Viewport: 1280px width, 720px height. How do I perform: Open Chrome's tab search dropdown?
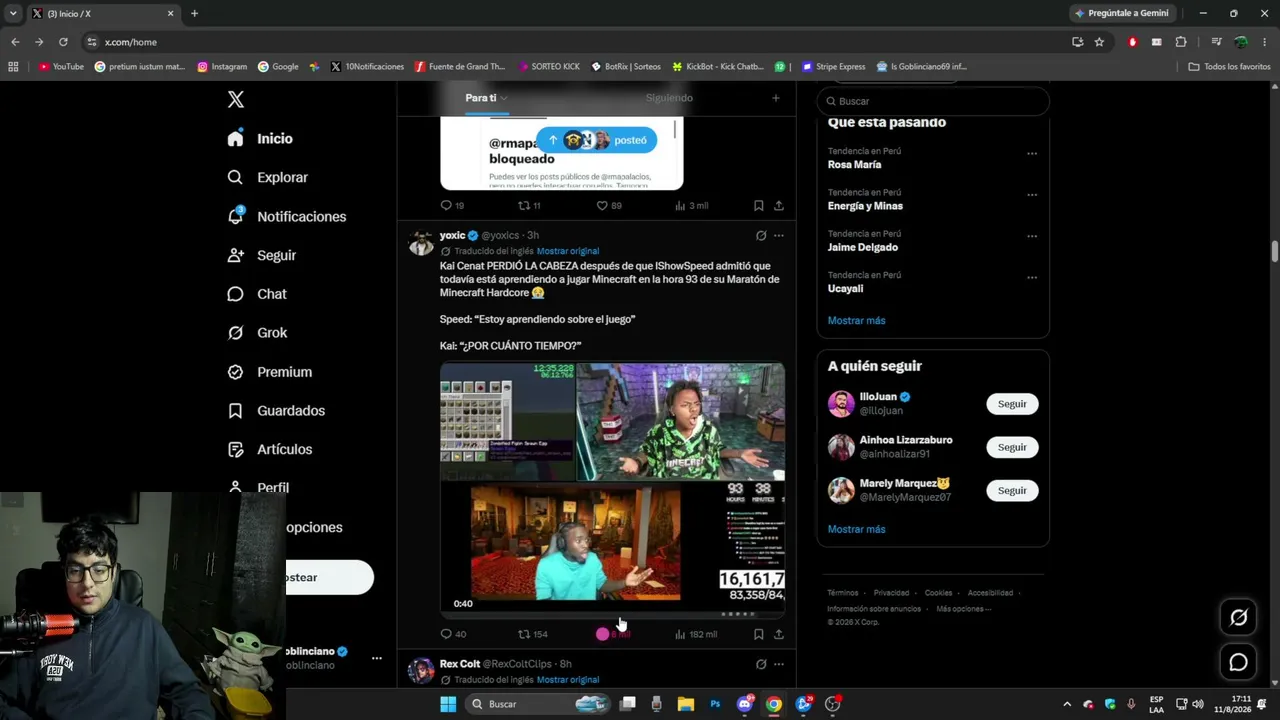click(x=13, y=13)
